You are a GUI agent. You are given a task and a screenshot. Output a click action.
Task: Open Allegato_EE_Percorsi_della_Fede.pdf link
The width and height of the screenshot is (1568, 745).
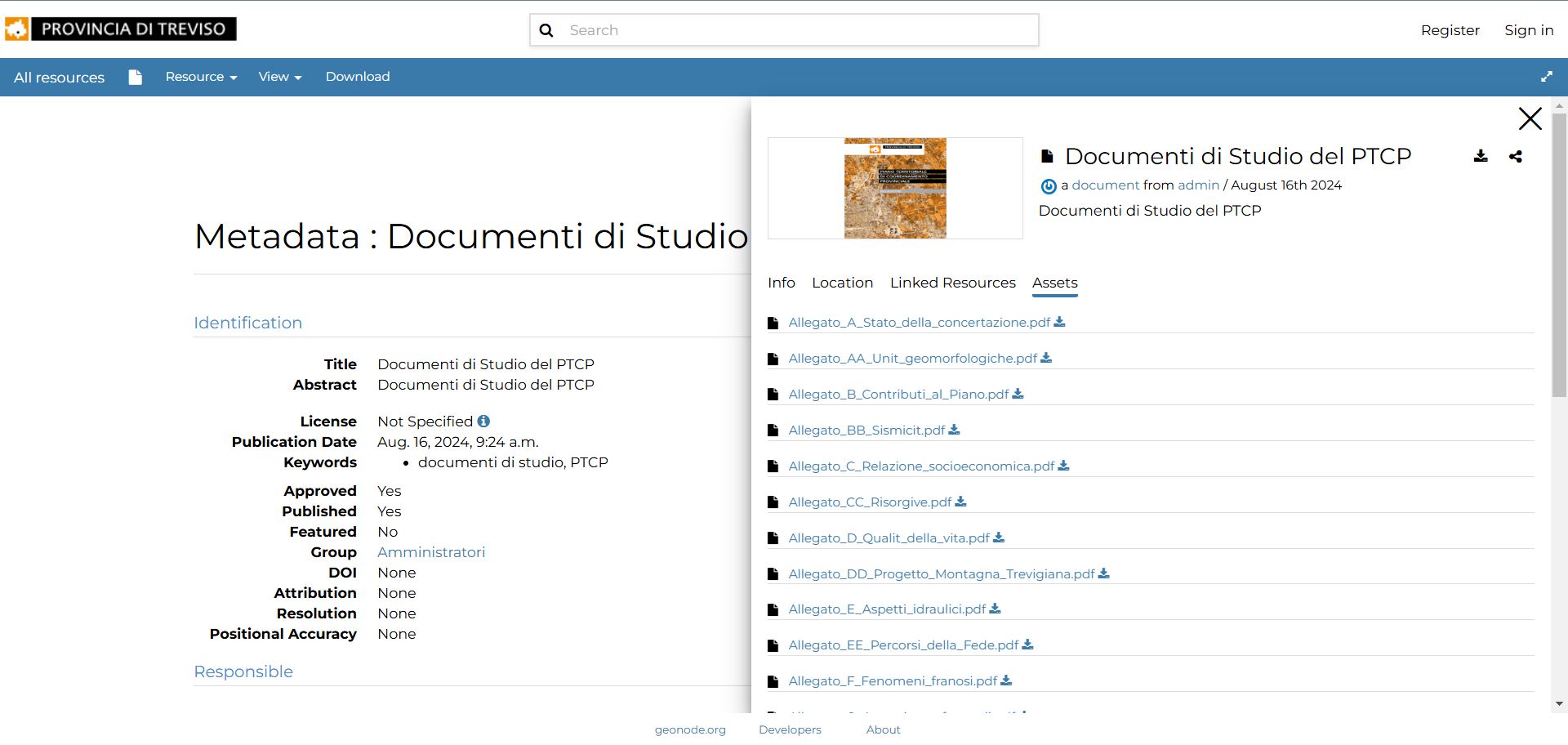click(903, 645)
